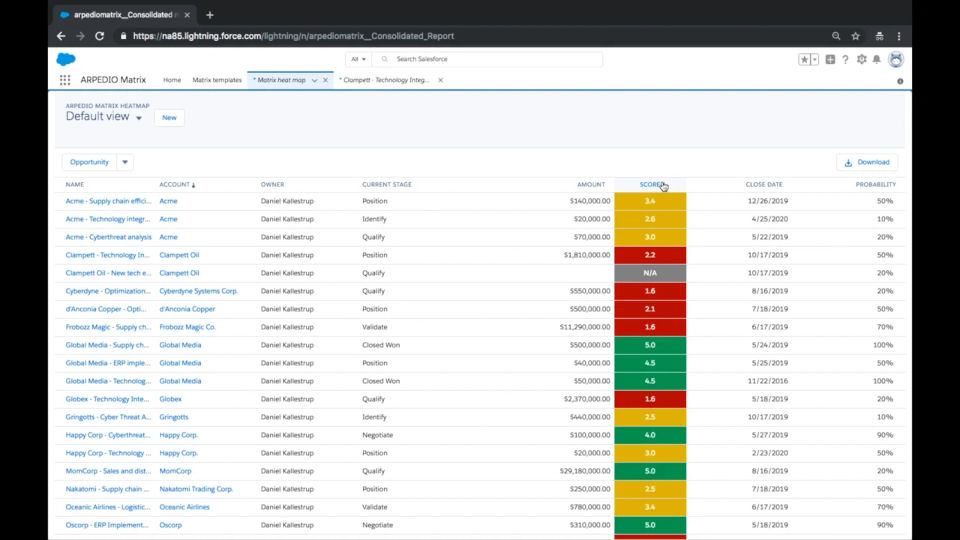
Task: Open the Oceanic Airlines account link
Action: (x=184, y=507)
